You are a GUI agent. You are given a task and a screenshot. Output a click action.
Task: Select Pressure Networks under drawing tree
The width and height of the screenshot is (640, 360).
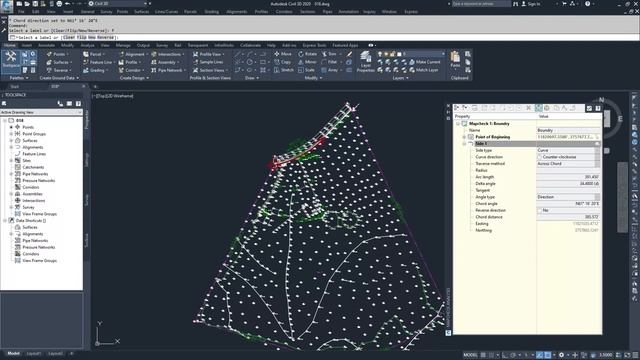pyautogui.click(x=38, y=181)
